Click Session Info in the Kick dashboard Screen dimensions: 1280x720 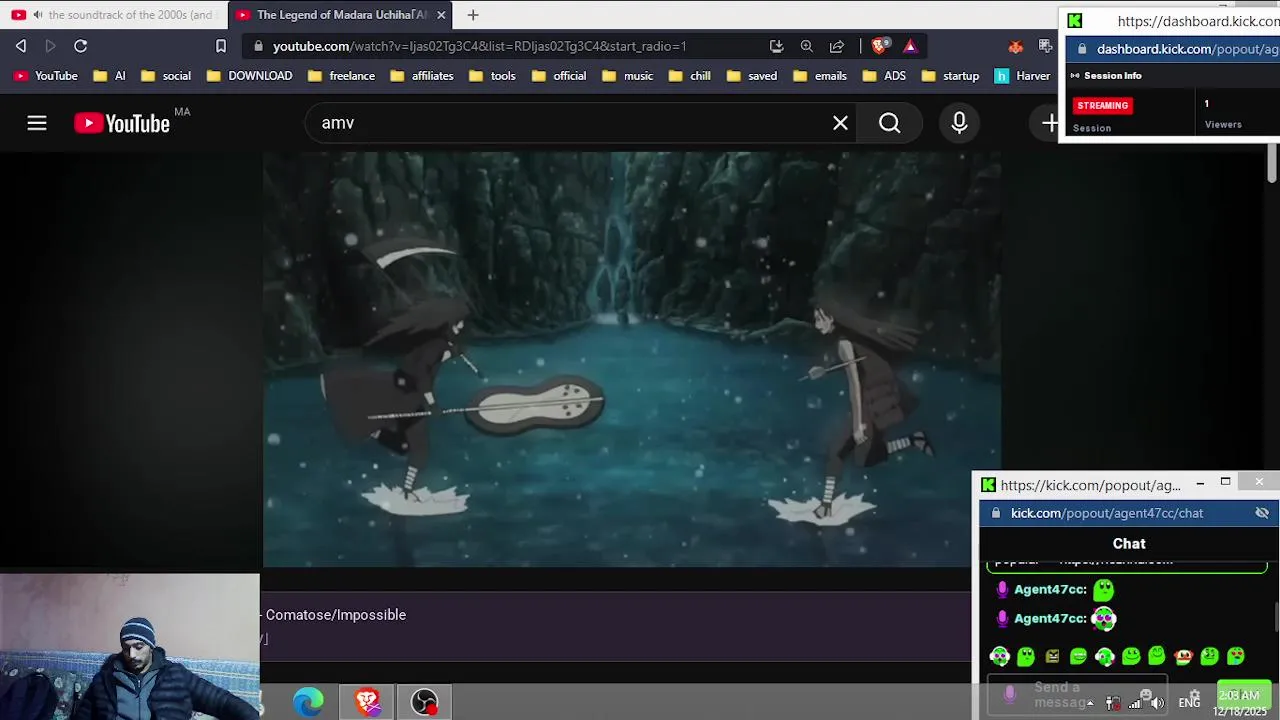tap(1112, 76)
